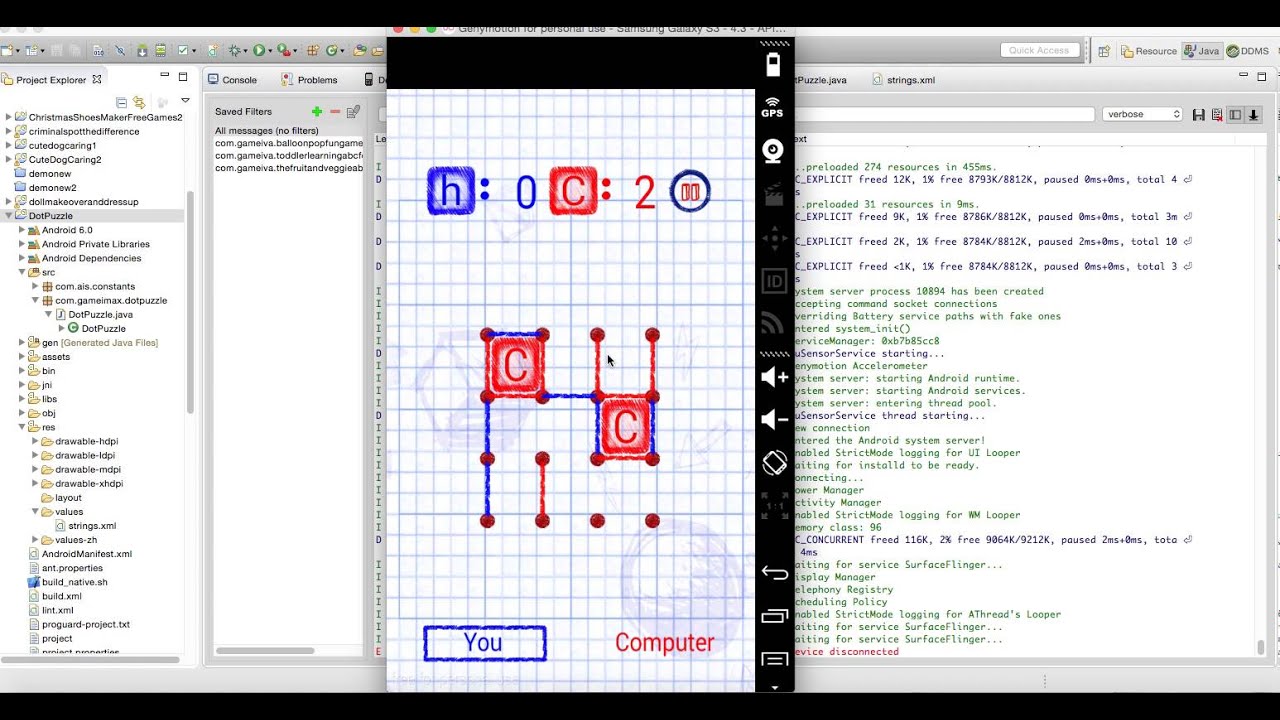Remove logcat filter with red minus

click(335, 112)
